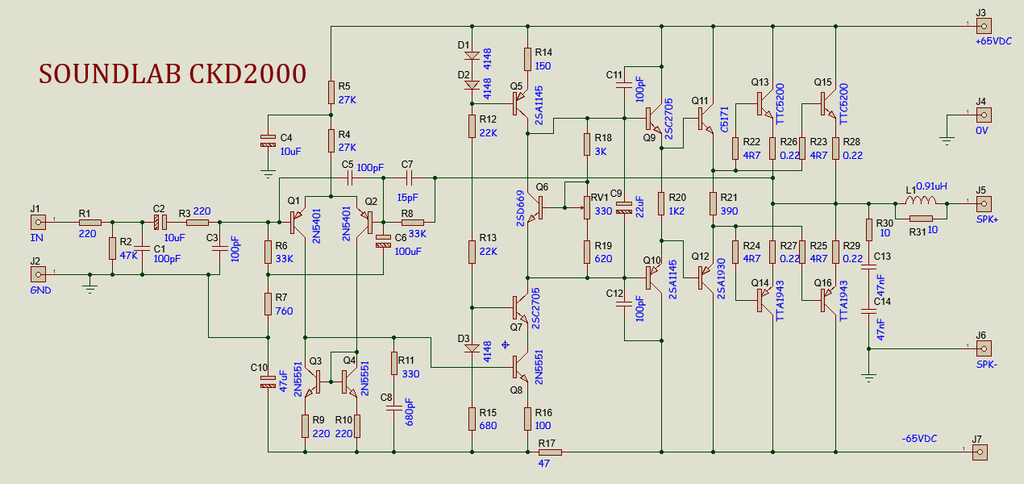This screenshot has width=1024, height=484.
Task: Click the C10 electrolytic capacitor symbol
Action: click(266, 381)
